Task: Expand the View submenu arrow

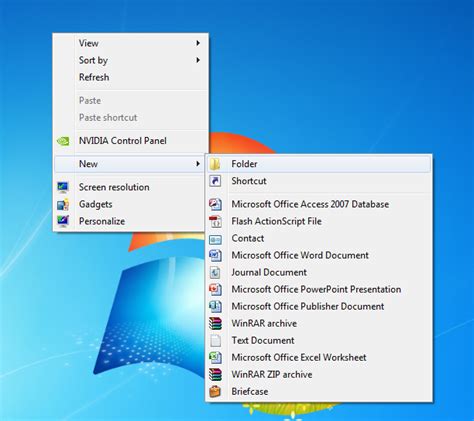Action: click(x=198, y=43)
